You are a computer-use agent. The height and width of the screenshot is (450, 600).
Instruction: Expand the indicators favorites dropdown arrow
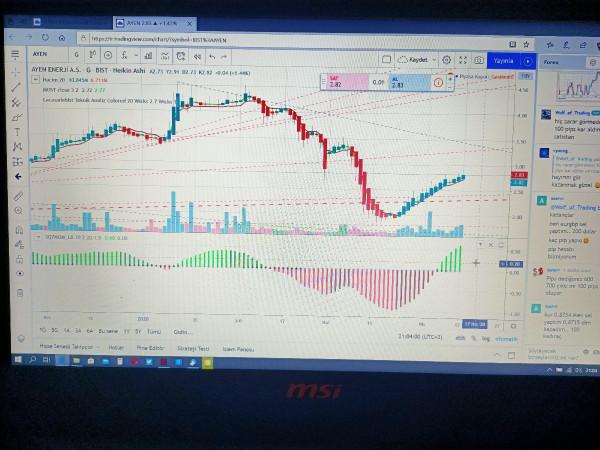(x=136, y=56)
